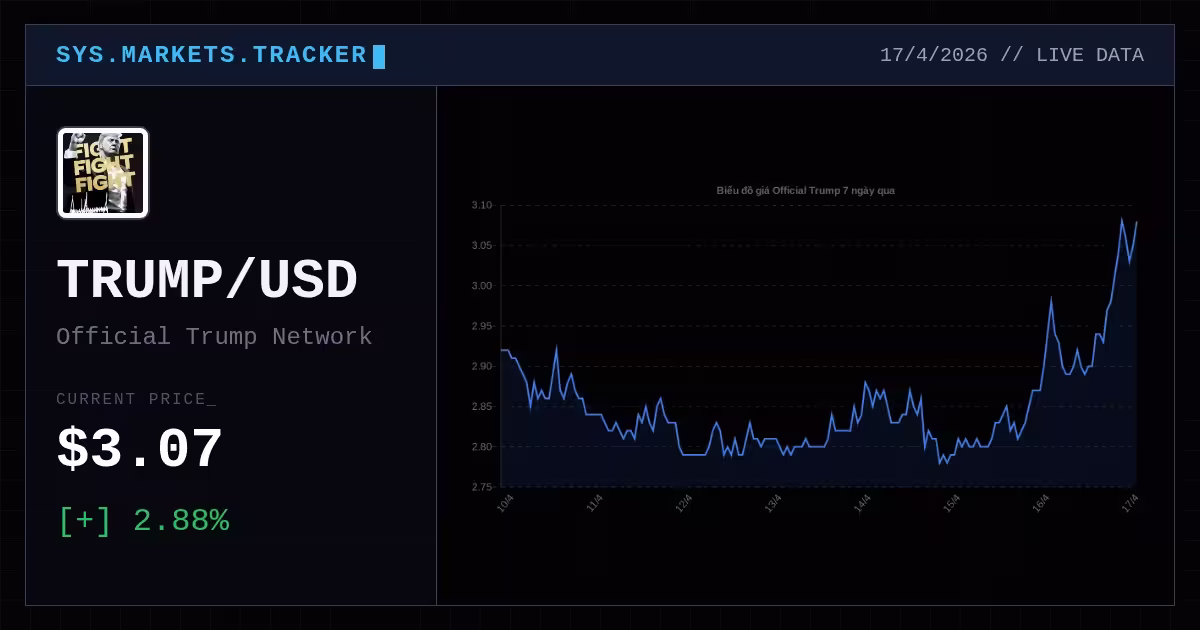Click the 12/4 date axis label

[x=684, y=502]
